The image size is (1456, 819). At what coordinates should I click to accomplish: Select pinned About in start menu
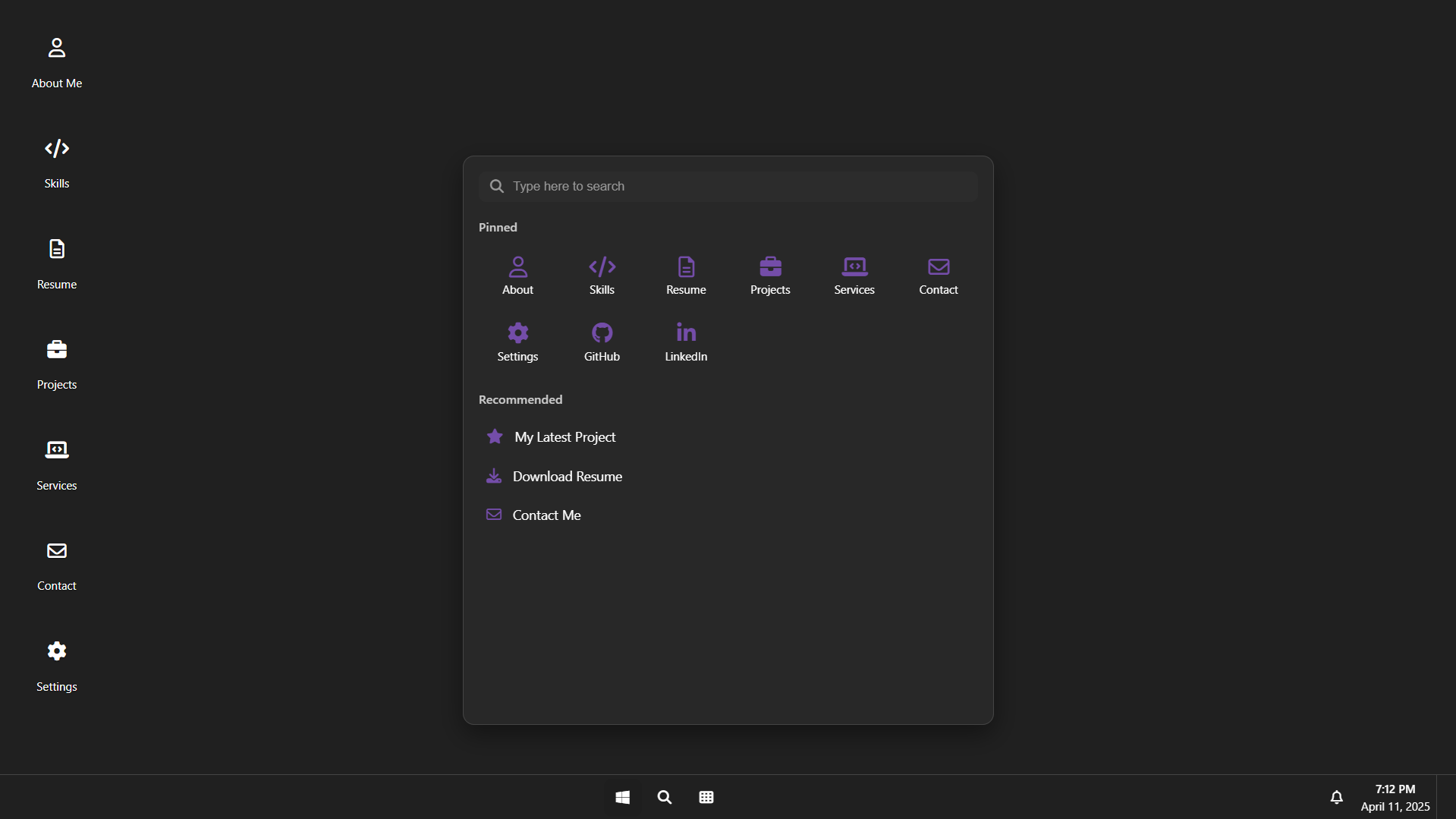(517, 276)
